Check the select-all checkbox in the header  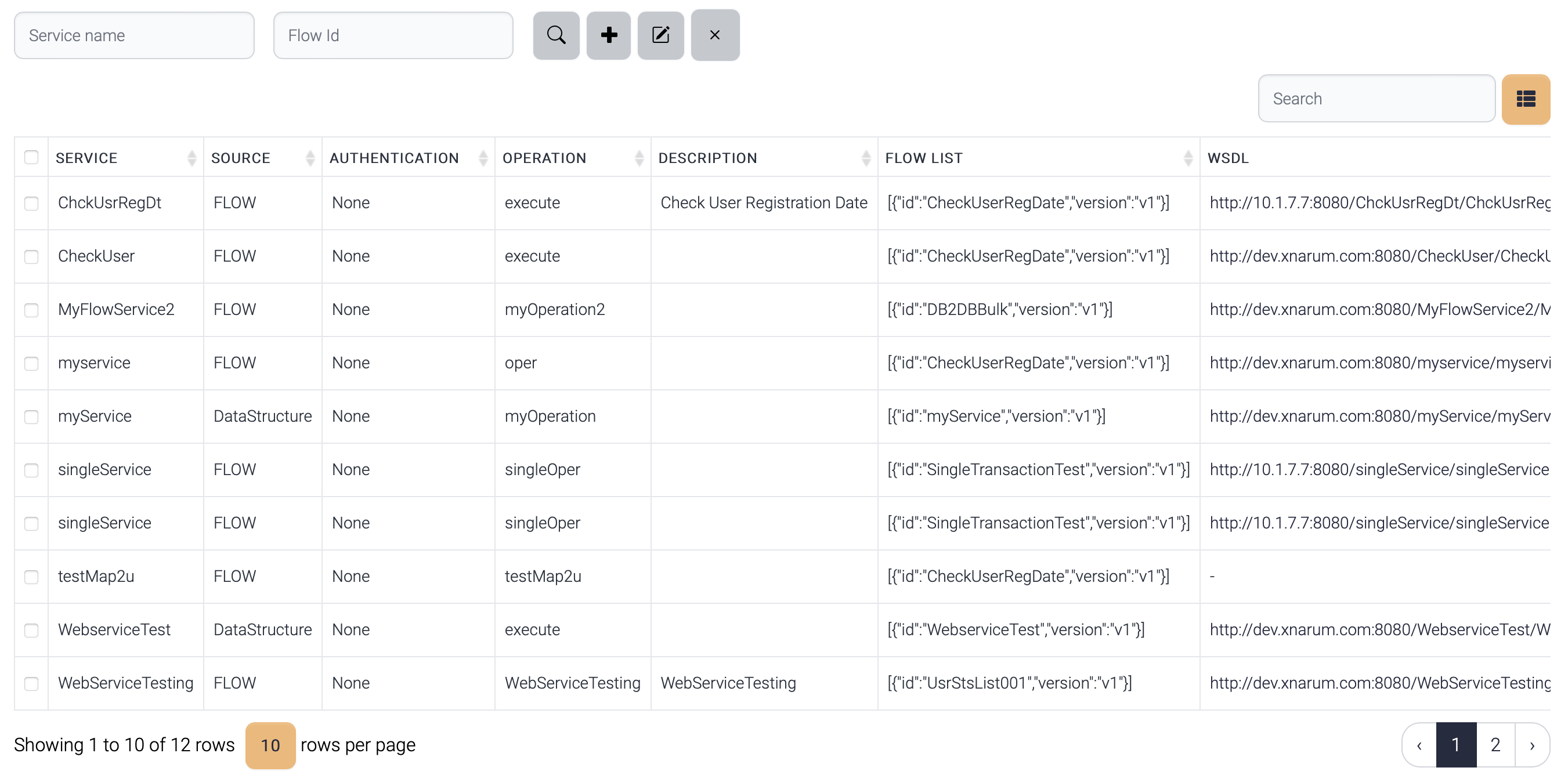(31, 157)
